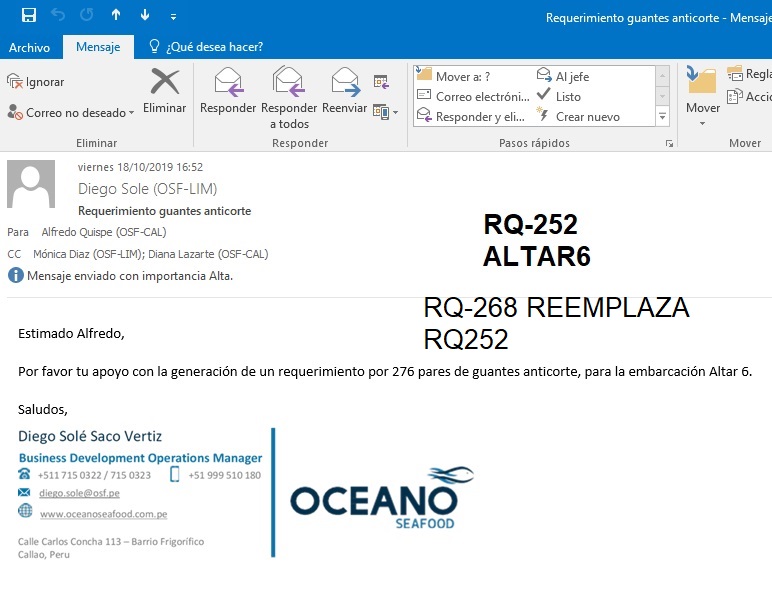Image resolution: width=772 pixels, height=608 pixels.
Task: Open the www.oceanoseafood.com.pe website link
Action: tap(103, 514)
